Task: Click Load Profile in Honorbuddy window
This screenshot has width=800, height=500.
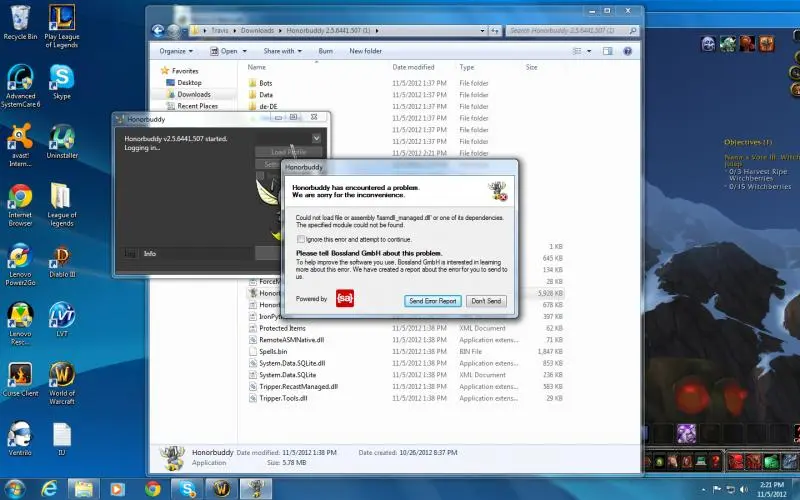Action: [x=289, y=152]
